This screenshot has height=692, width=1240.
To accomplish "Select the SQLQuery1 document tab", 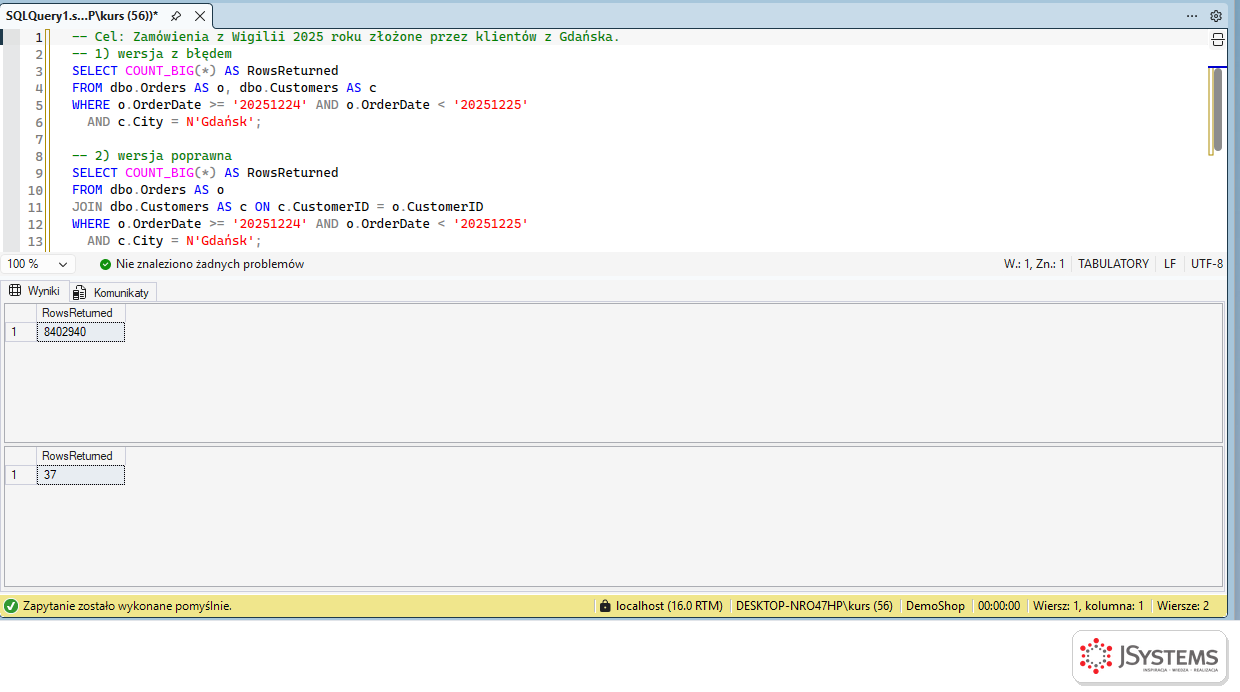I will (x=82, y=16).
